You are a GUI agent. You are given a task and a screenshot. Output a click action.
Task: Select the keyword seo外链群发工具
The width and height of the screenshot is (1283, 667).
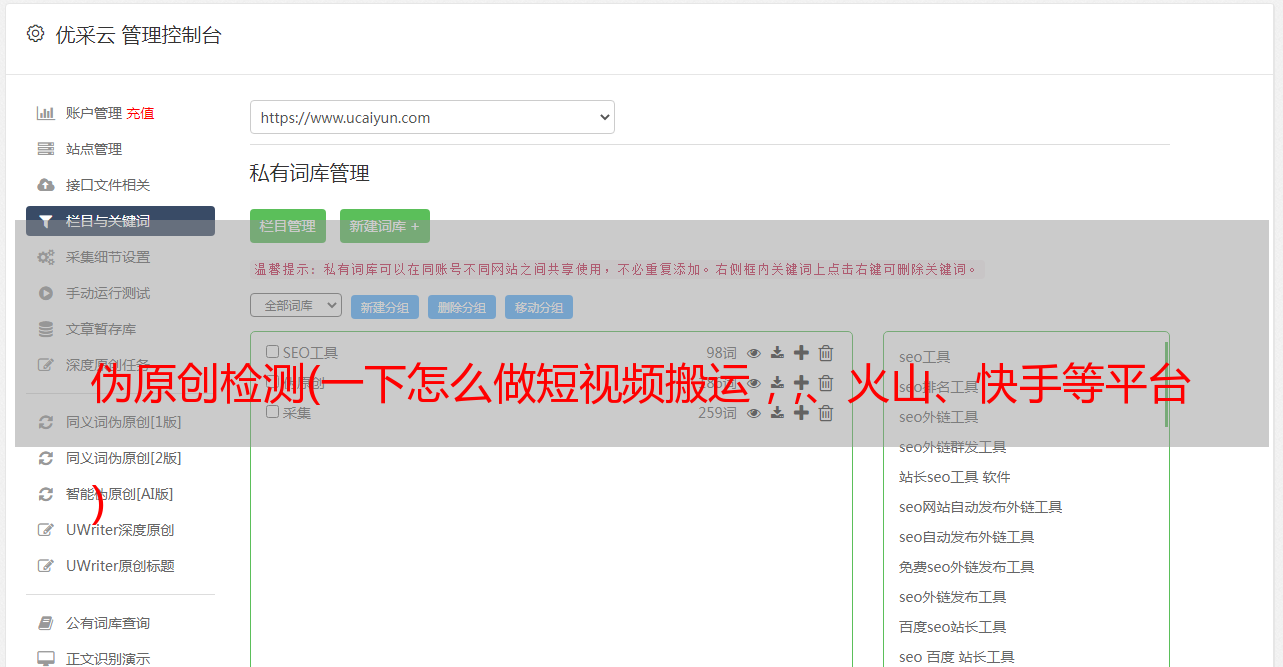(x=953, y=447)
